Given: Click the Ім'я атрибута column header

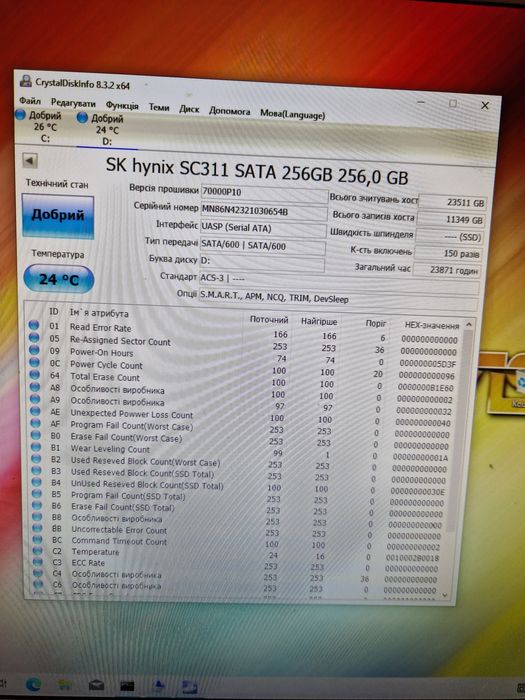Looking at the screenshot, I should pos(99,313).
